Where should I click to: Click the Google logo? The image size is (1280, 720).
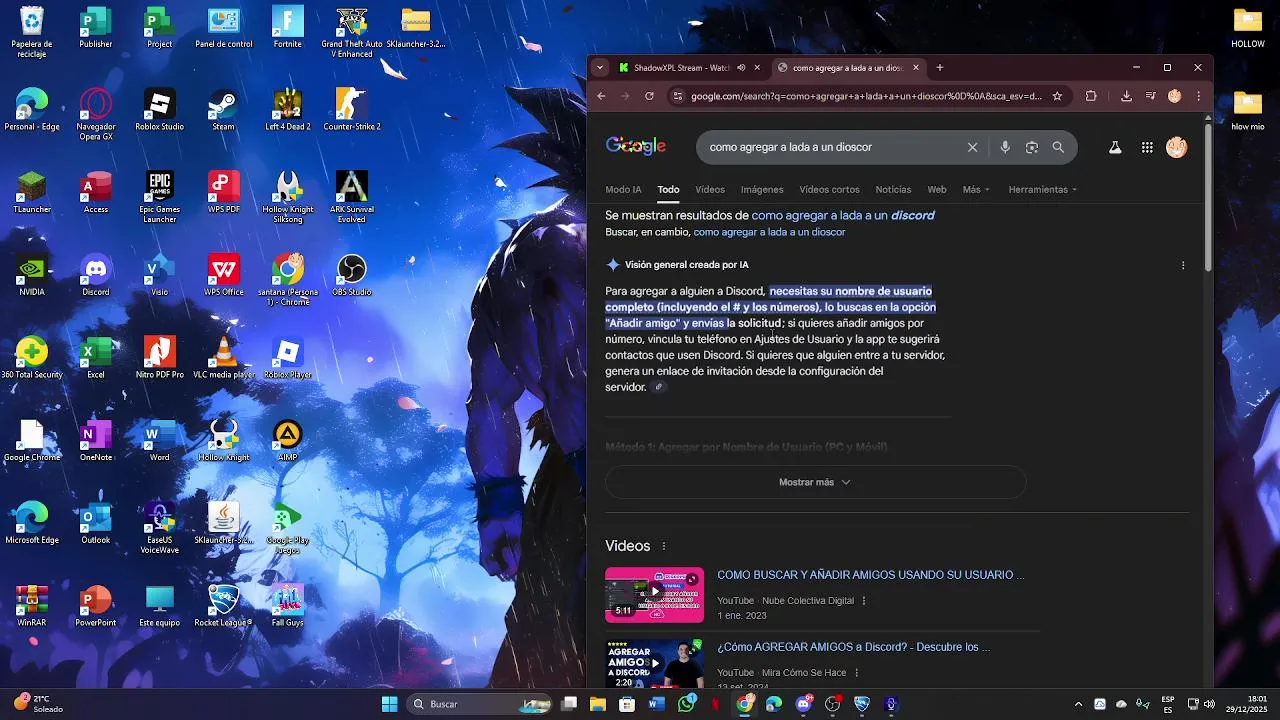[636, 147]
